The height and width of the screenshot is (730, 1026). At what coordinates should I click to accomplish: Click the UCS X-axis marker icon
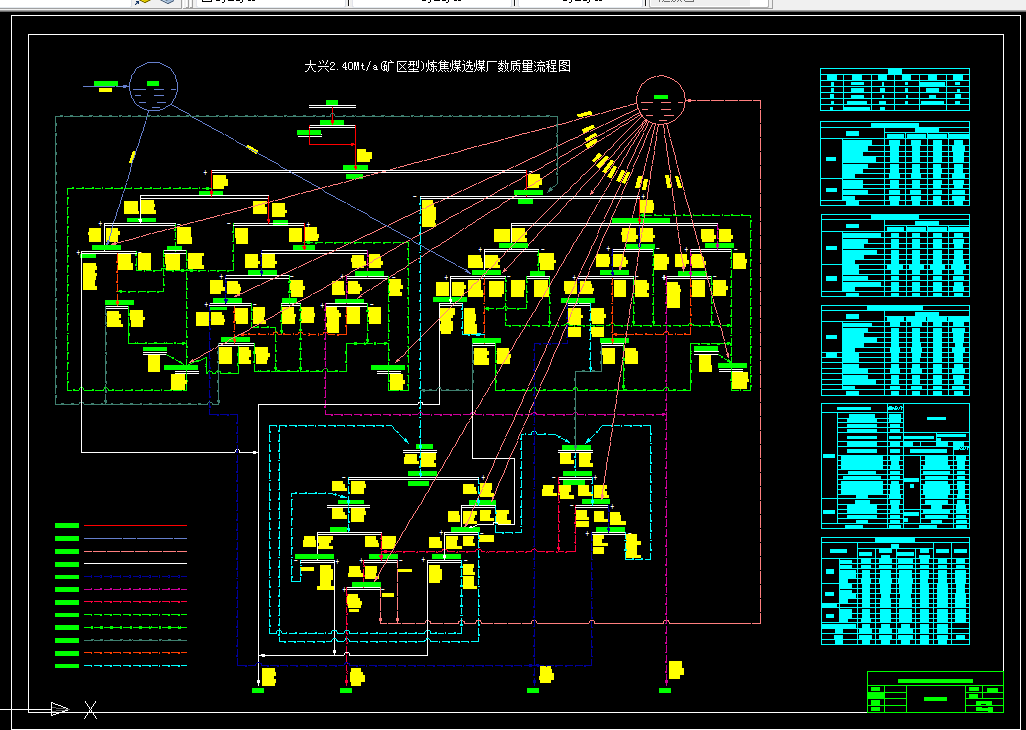pos(91,709)
